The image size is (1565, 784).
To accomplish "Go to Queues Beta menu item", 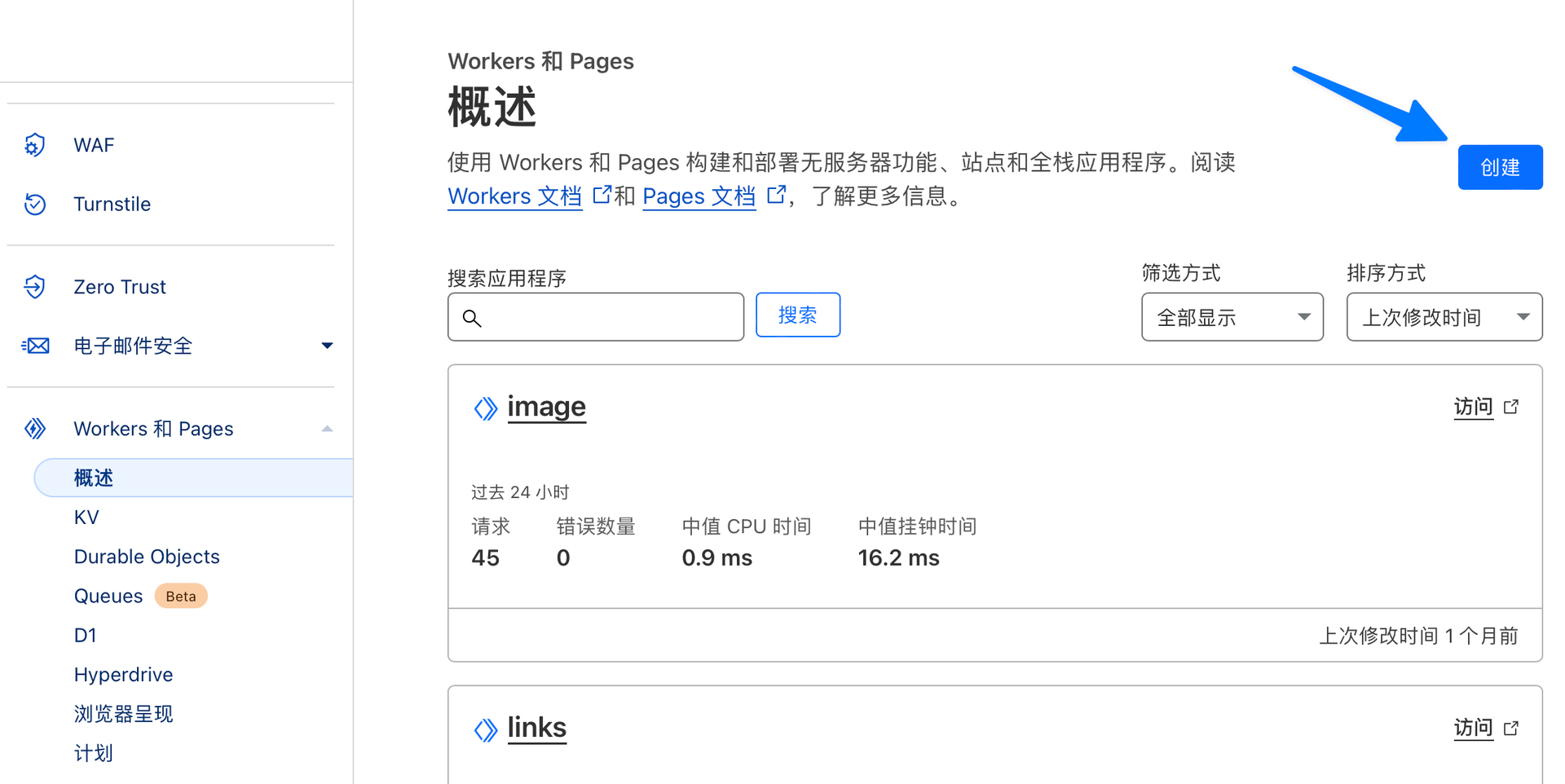I will [x=108, y=596].
